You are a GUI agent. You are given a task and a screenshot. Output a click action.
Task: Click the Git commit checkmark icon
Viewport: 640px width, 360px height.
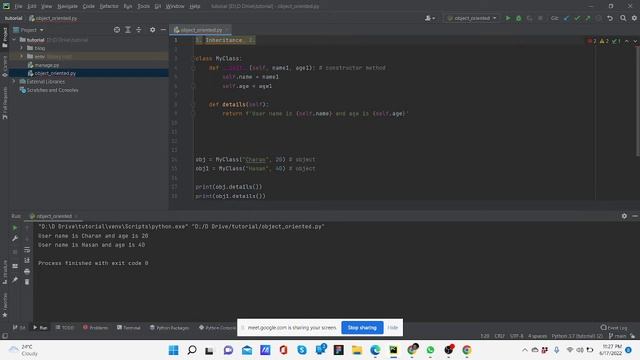click(x=577, y=18)
